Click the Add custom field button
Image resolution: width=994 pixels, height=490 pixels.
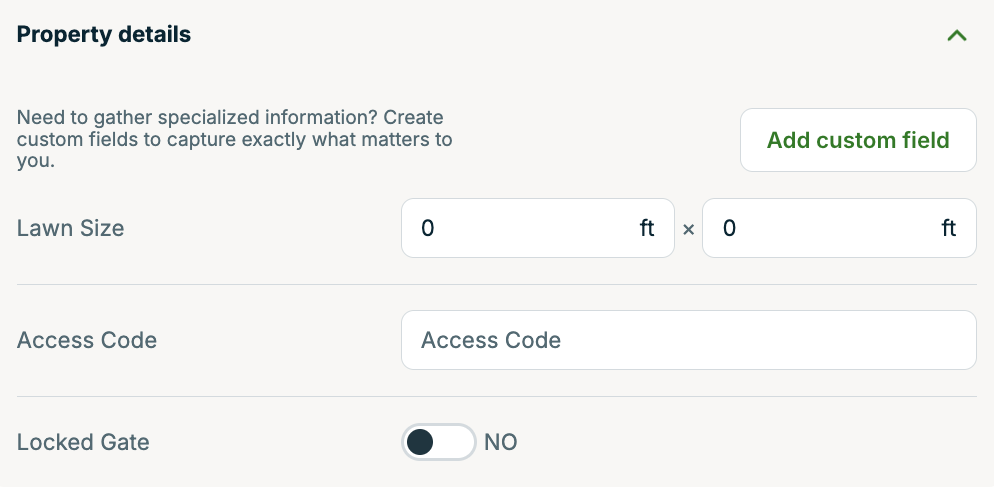858,140
